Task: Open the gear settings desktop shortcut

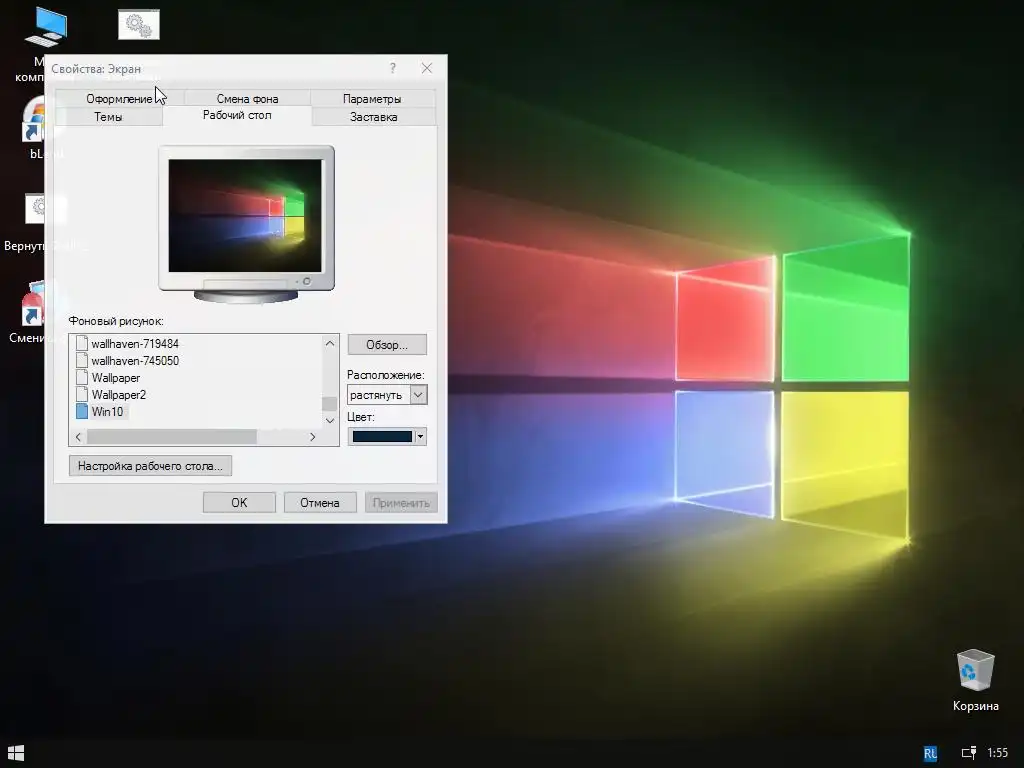Action: click(138, 25)
